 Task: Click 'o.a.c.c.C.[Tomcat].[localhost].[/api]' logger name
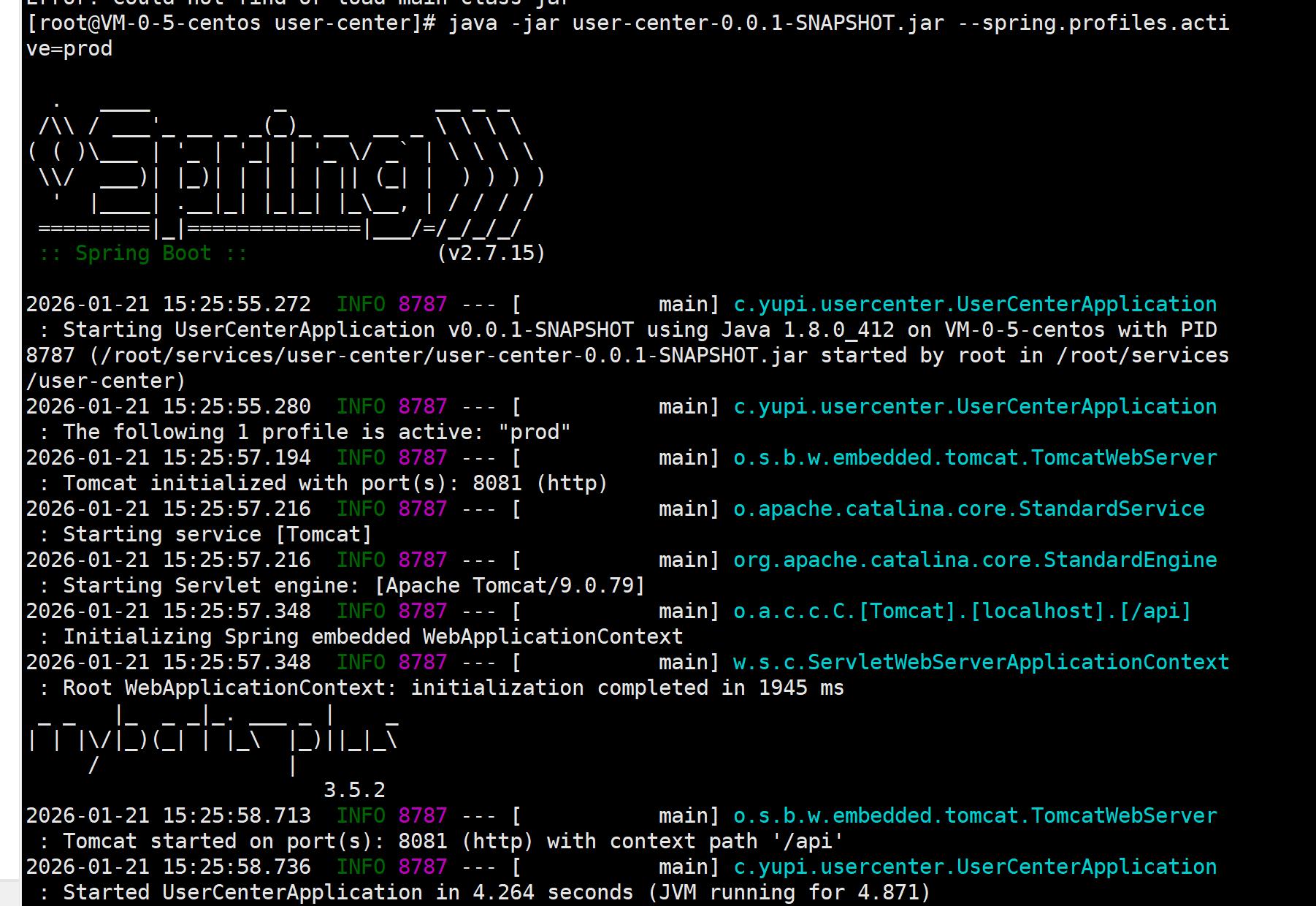[963, 611]
